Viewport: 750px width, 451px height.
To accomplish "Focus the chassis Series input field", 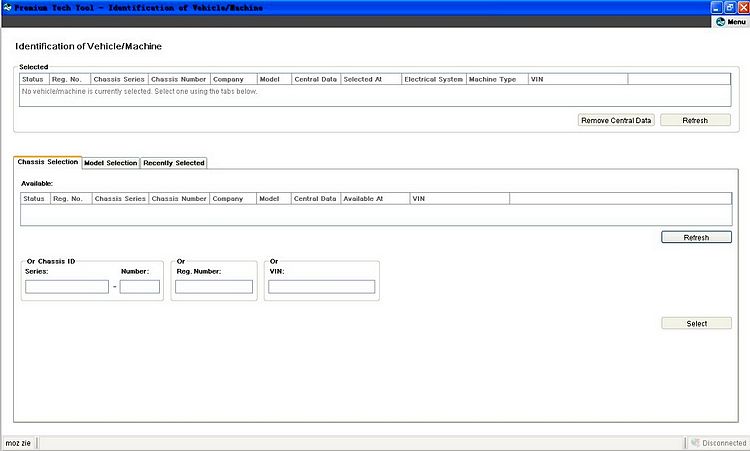I will (x=67, y=286).
